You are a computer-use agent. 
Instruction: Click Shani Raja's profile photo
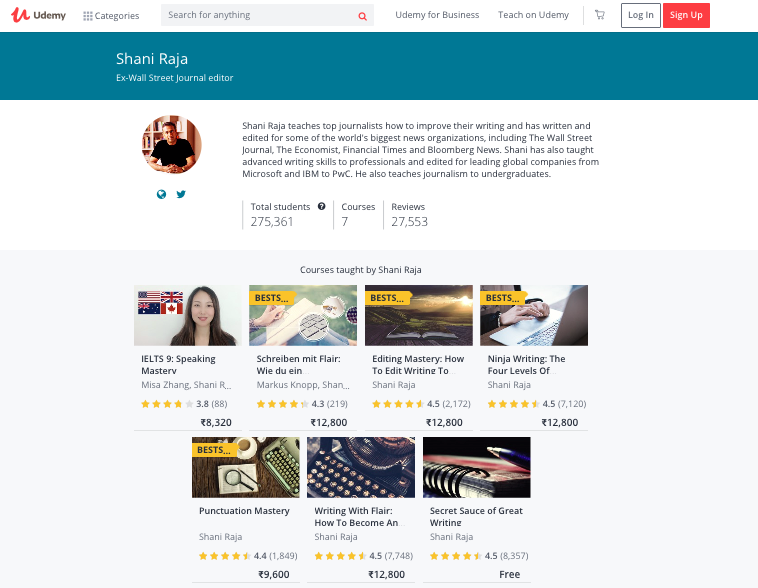[172, 145]
